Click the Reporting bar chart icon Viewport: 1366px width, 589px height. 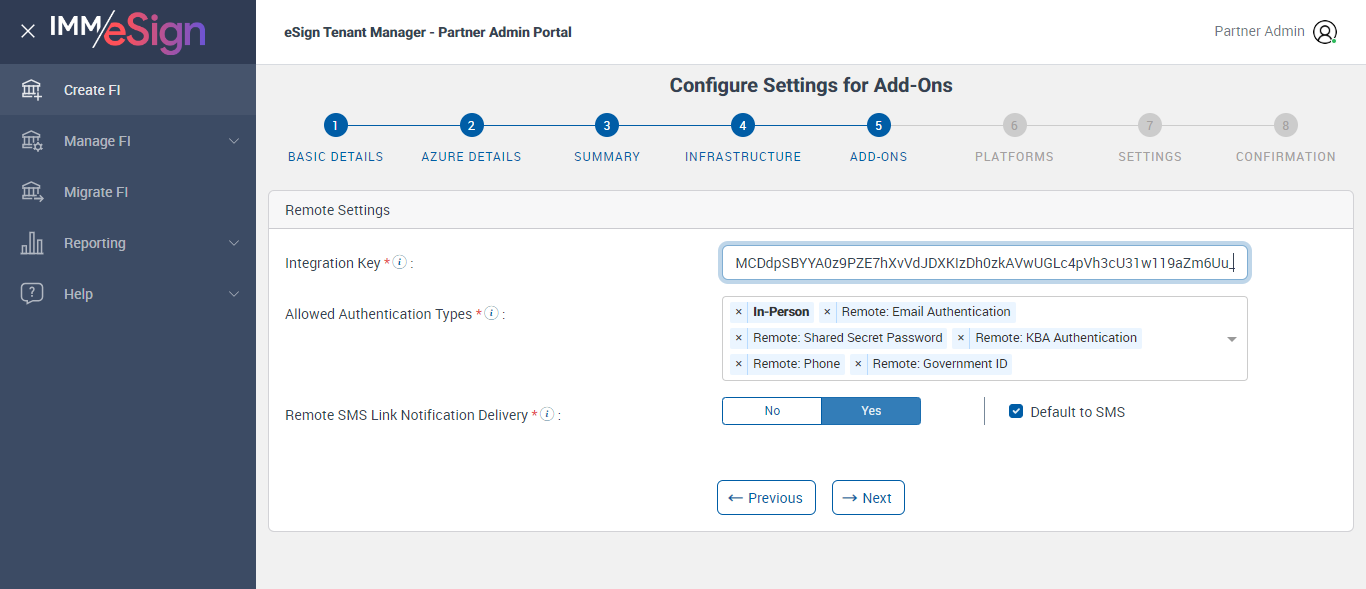click(x=32, y=243)
